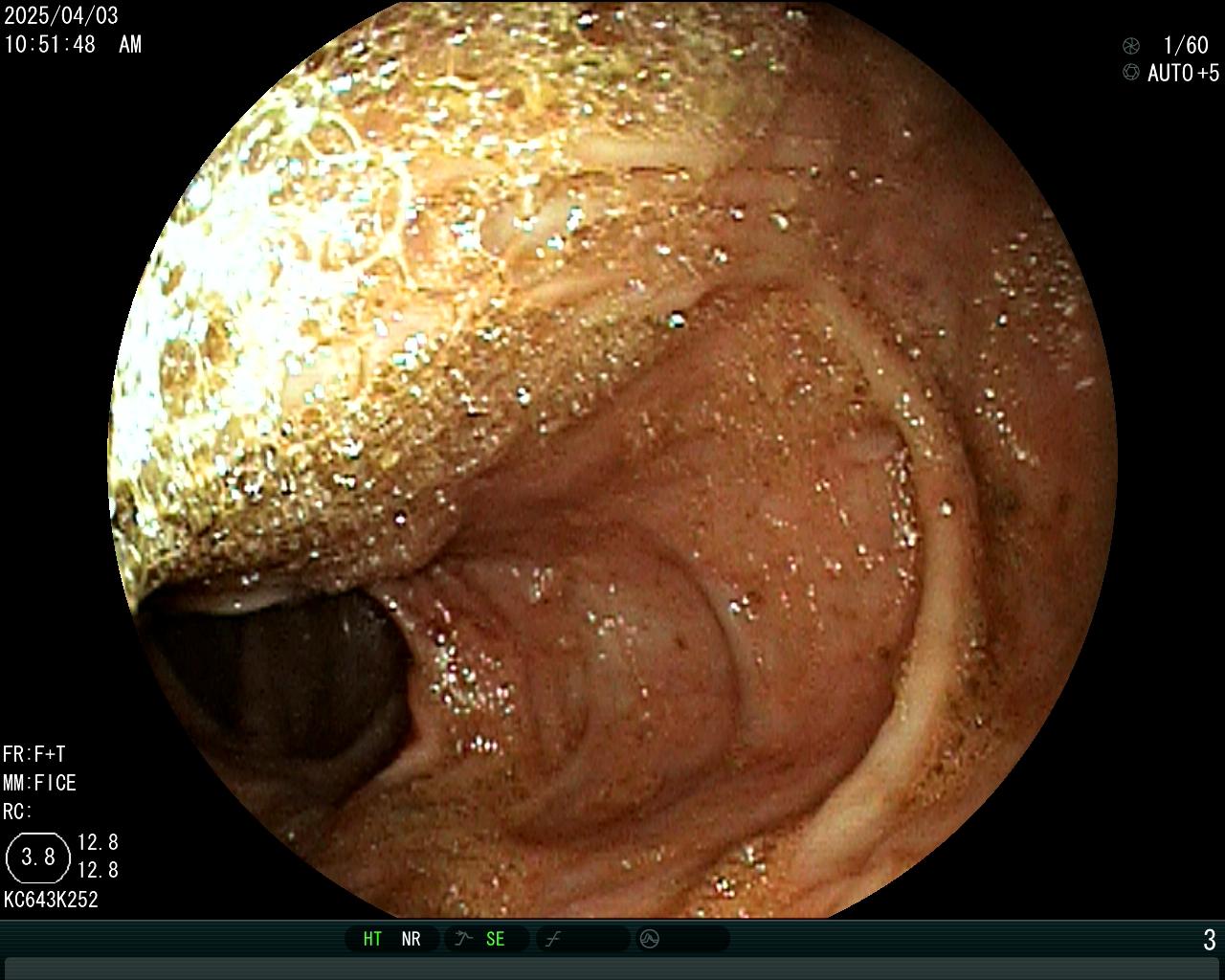This screenshot has height=980, width=1225.
Task: Click the FR:F+T label
Action: (x=34, y=754)
